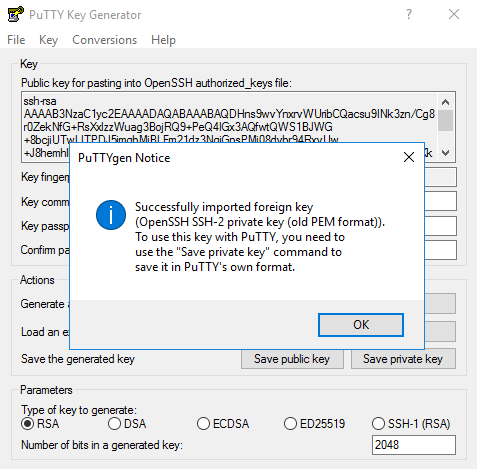The image size is (477, 469).
Task: Close the PuTTY Key Generator window
Action: pos(454,14)
